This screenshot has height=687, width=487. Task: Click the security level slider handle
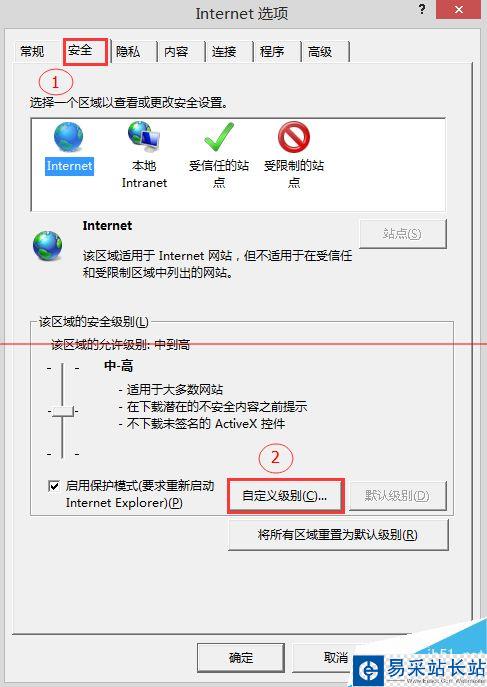tap(63, 411)
